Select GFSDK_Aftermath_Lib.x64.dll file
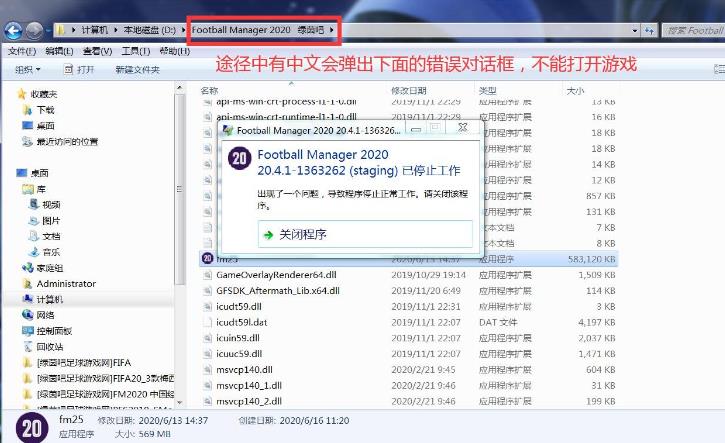The image size is (725, 443). pos(278,290)
